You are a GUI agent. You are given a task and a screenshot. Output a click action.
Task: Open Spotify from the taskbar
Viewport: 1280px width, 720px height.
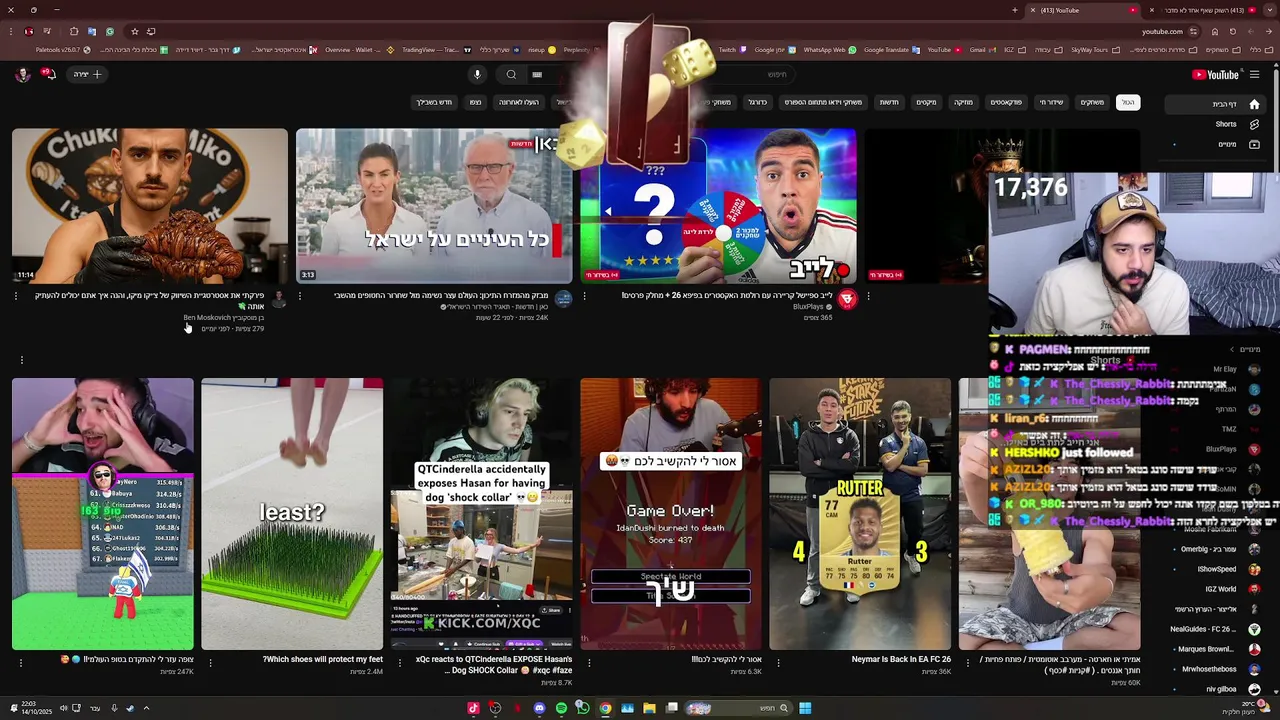point(561,708)
